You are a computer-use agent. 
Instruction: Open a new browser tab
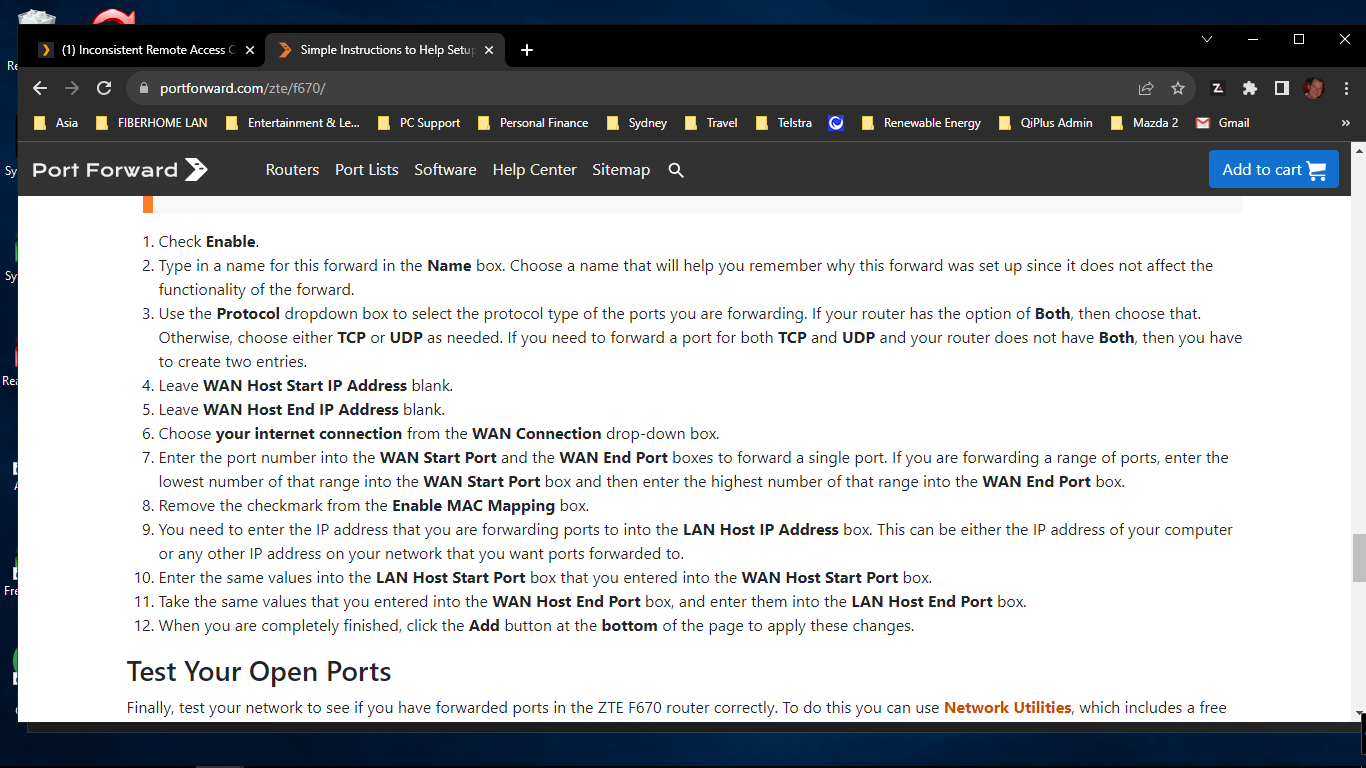coord(527,50)
